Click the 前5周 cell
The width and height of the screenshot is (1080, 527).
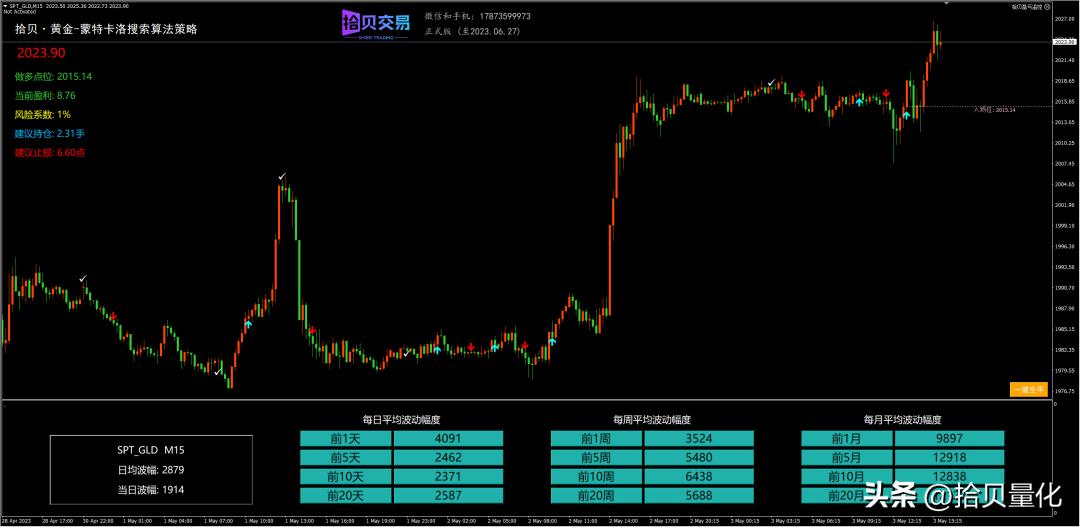[596, 457]
